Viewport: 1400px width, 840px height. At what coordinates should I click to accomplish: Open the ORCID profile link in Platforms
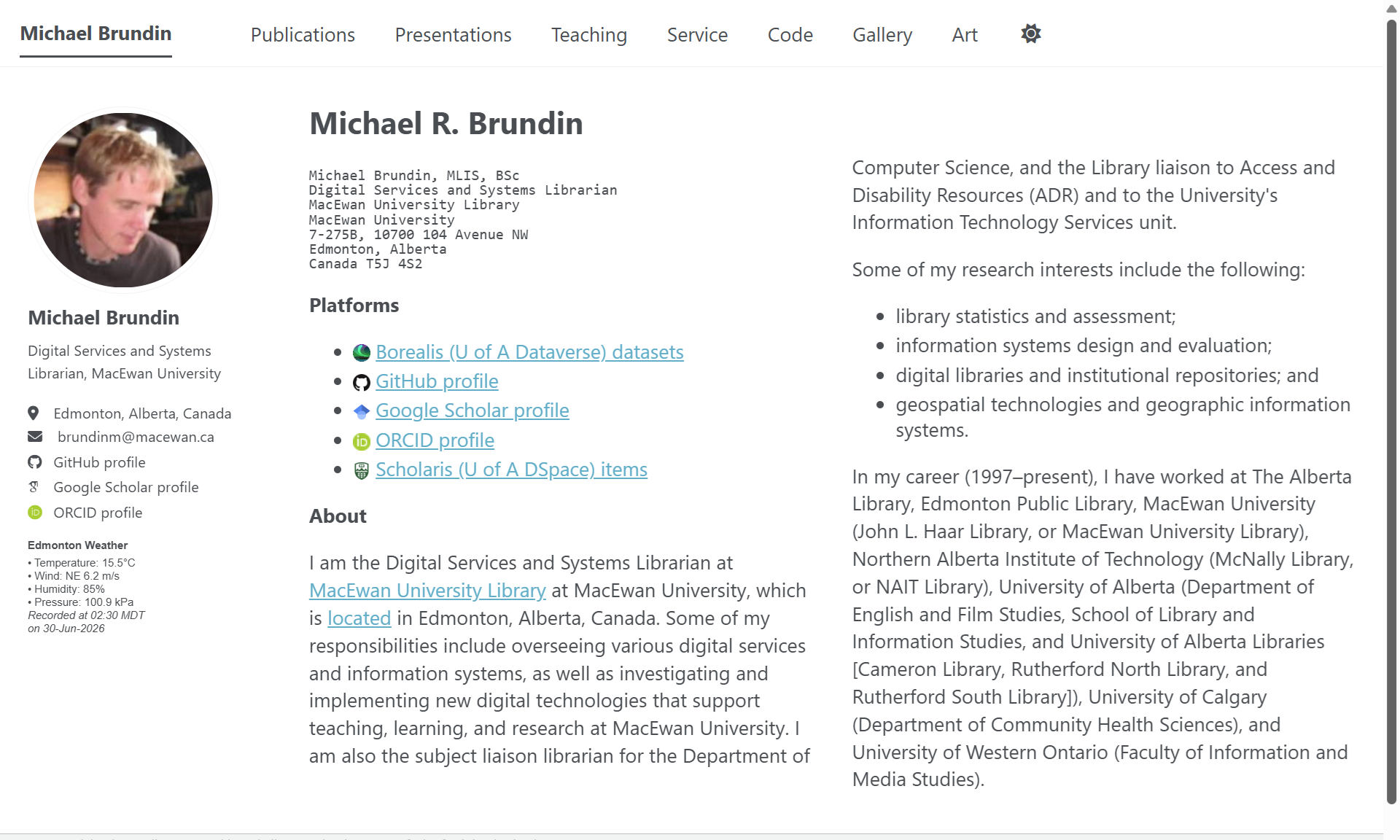[x=435, y=440]
